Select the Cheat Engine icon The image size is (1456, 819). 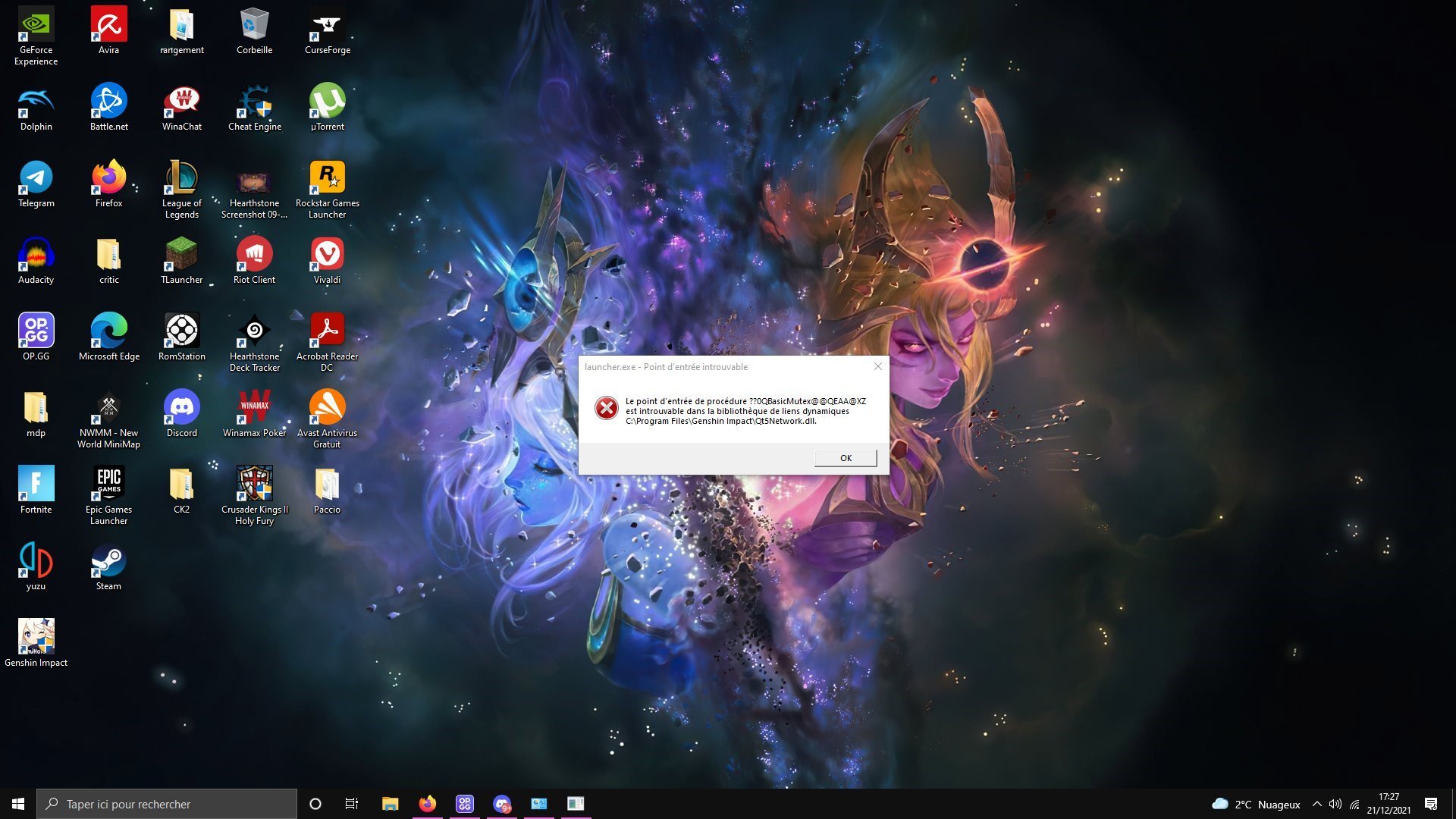pos(254,102)
